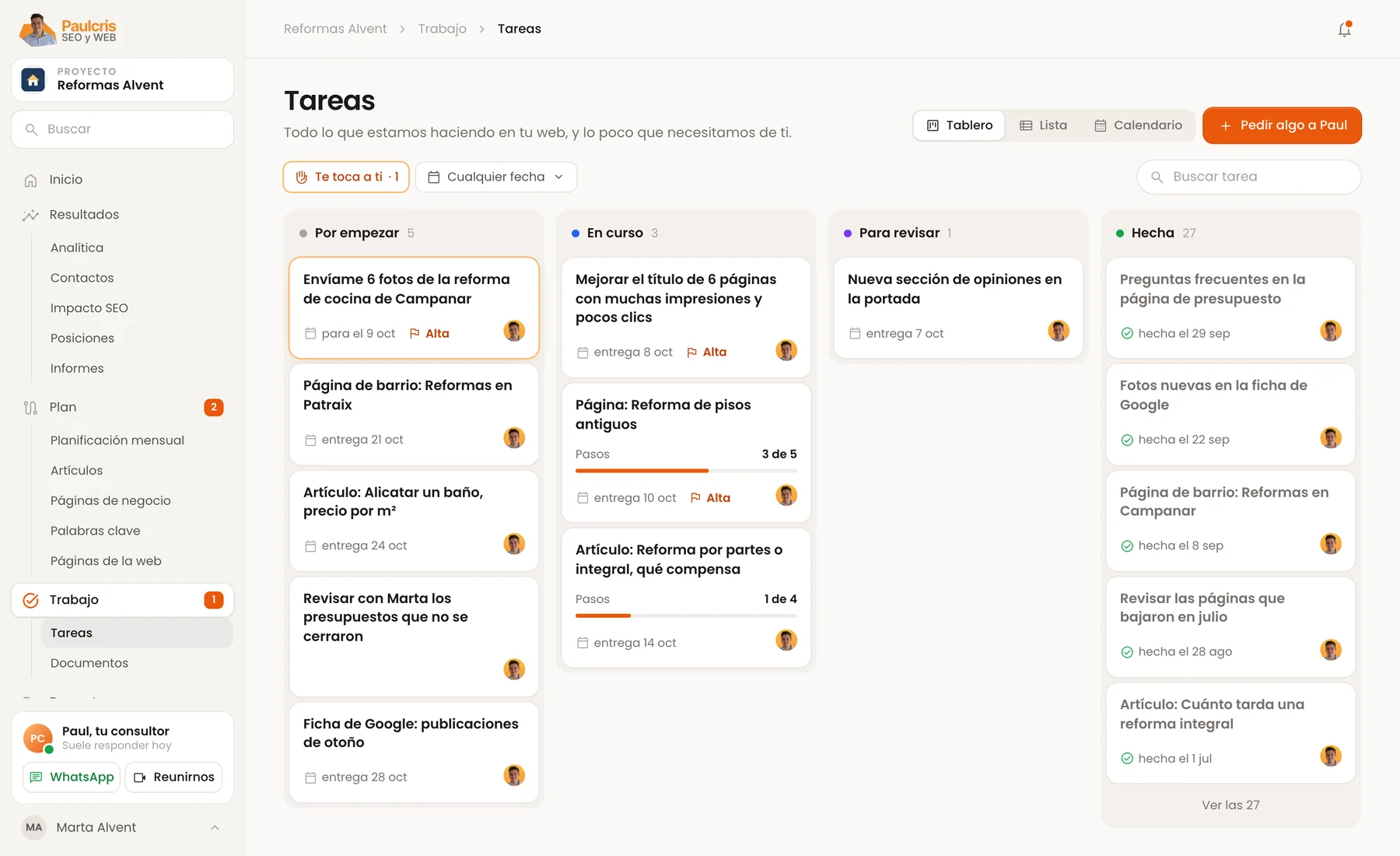This screenshot has width=1400, height=856.
Task: Click assignee avatar on Patraix card
Action: click(514, 437)
